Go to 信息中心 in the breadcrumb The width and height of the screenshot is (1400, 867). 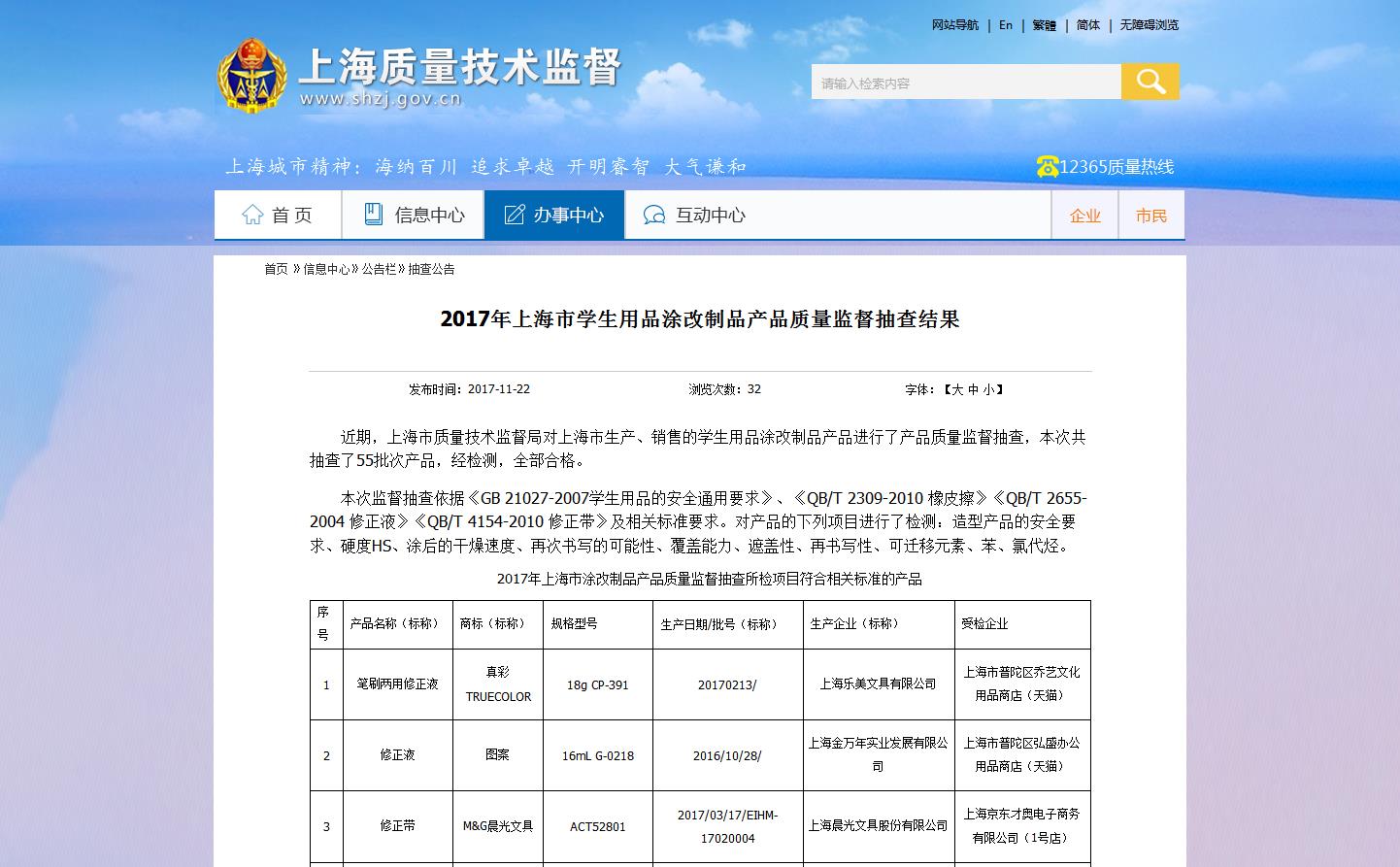[326, 269]
